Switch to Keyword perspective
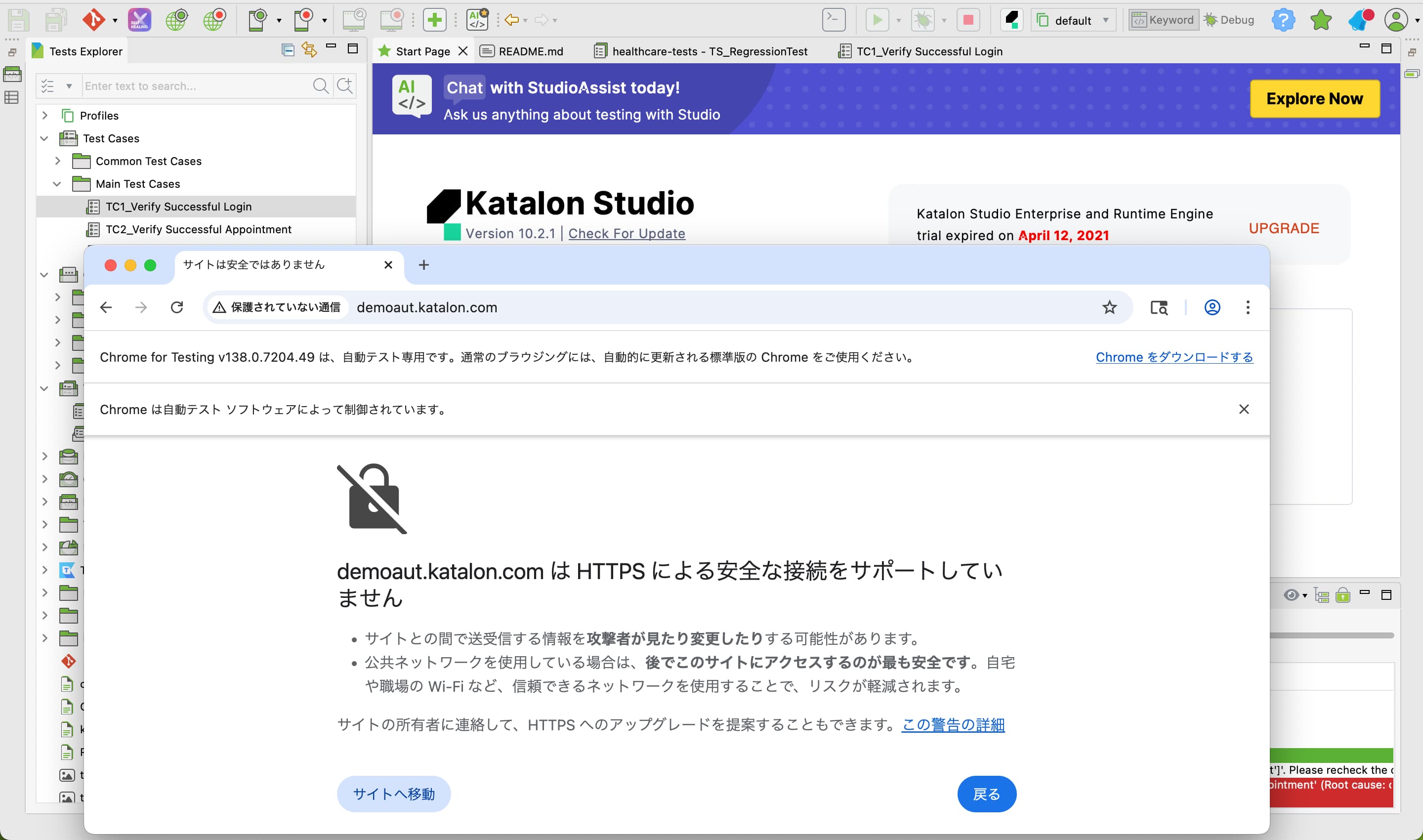The width and height of the screenshot is (1423, 840). (x=1163, y=20)
